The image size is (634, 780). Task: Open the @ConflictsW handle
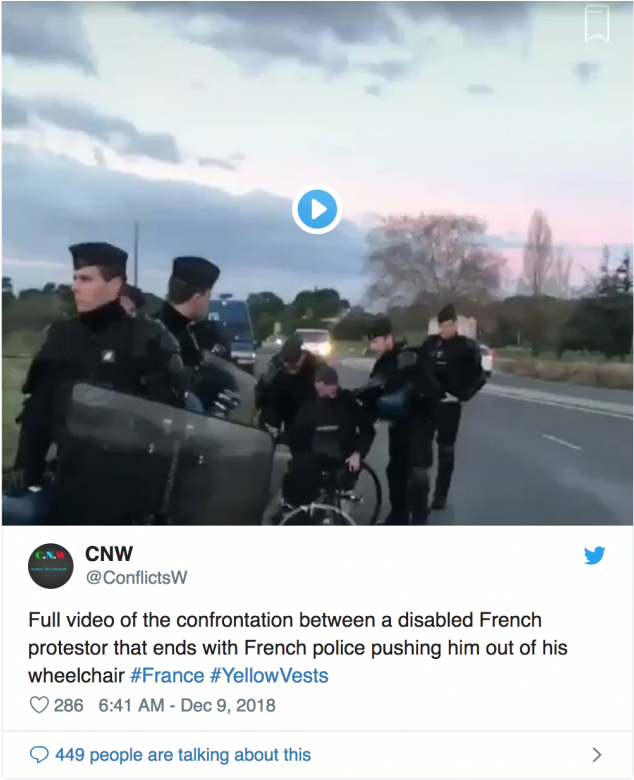[x=136, y=578]
